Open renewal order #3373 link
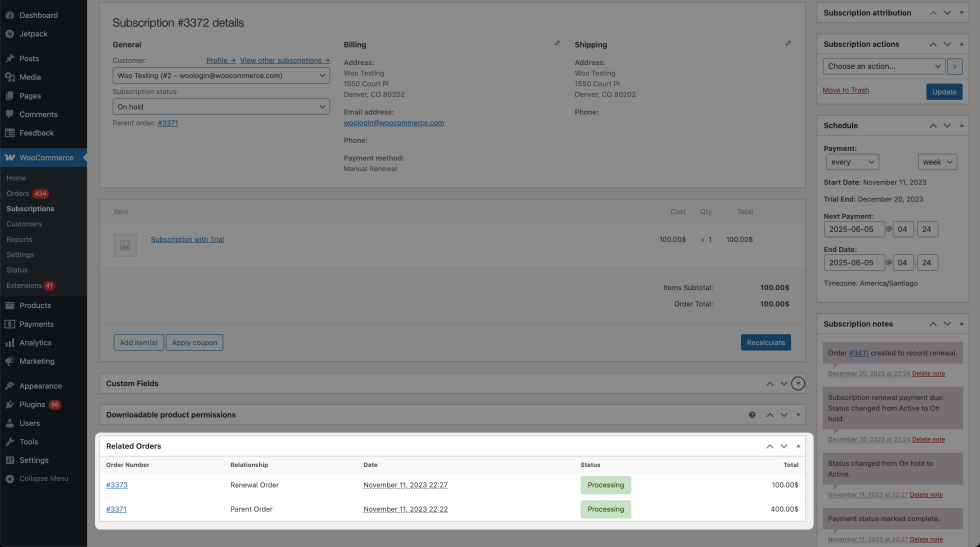The height and width of the screenshot is (547, 980). [x=117, y=485]
